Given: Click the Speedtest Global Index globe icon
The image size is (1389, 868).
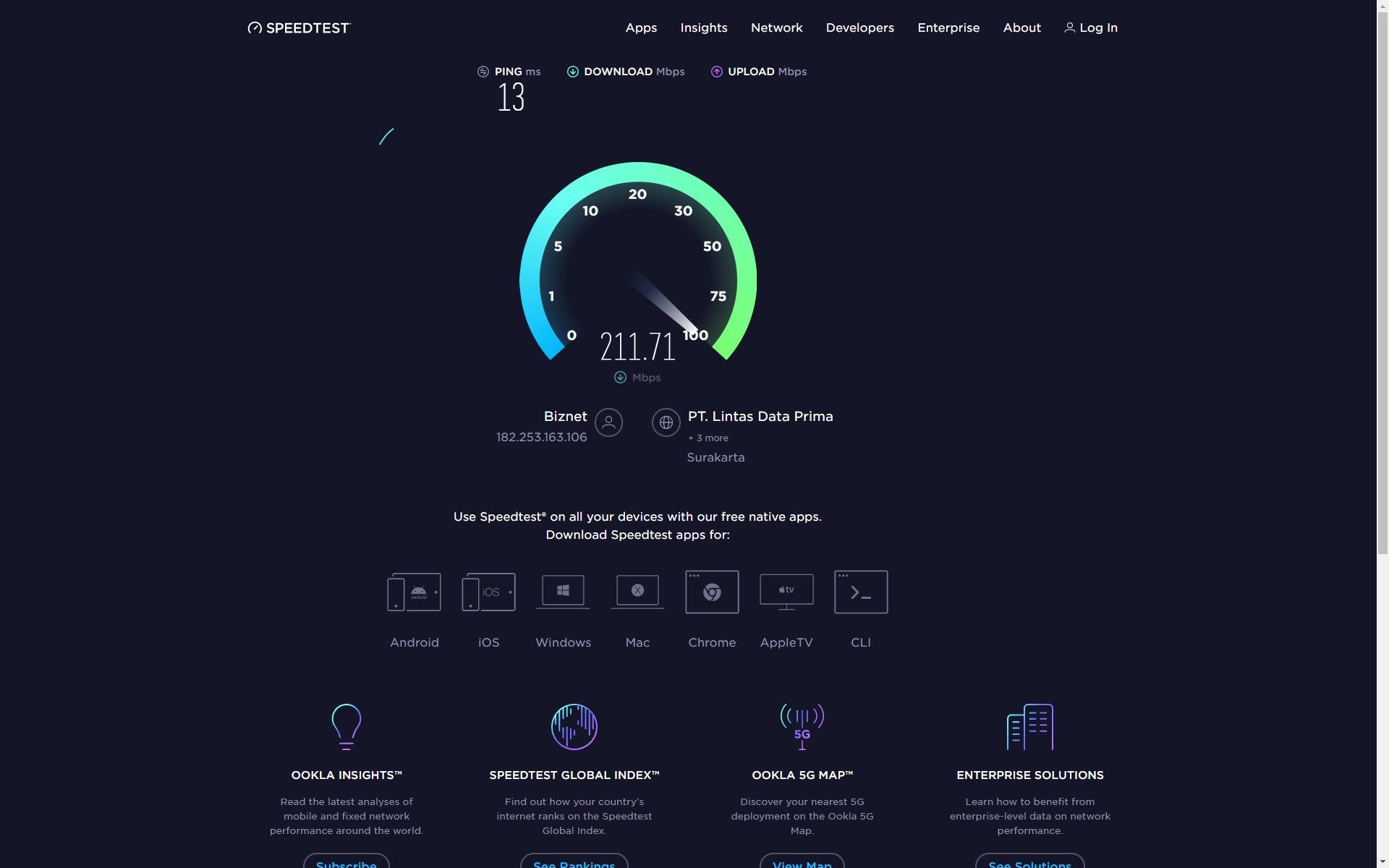Looking at the screenshot, I should point(574,726).
